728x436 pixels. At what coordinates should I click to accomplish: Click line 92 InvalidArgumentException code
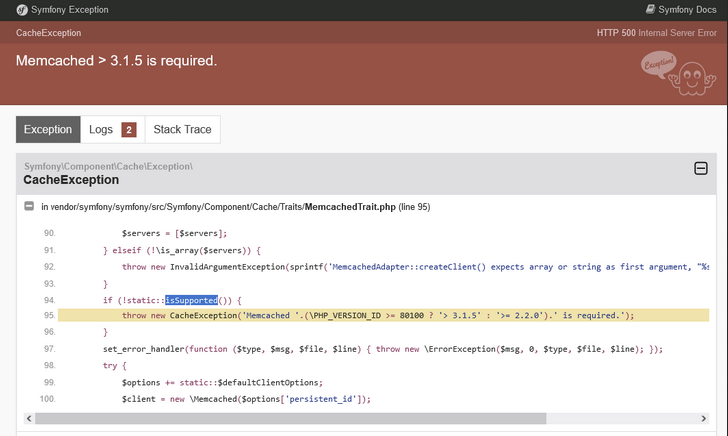click(415, 267)
